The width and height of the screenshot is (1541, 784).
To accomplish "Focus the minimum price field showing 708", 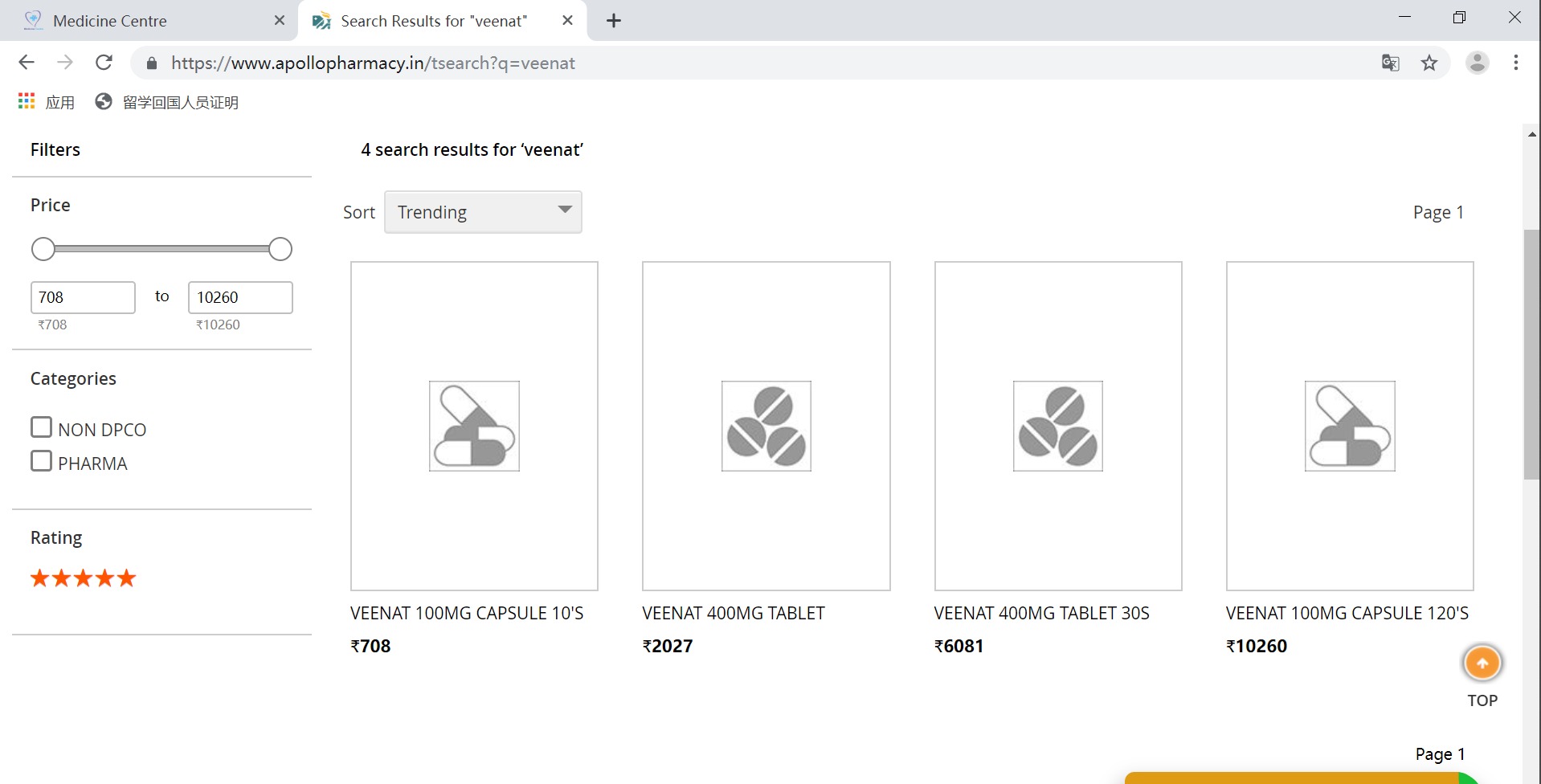I will pyautogui.click(x=83, y=297).
